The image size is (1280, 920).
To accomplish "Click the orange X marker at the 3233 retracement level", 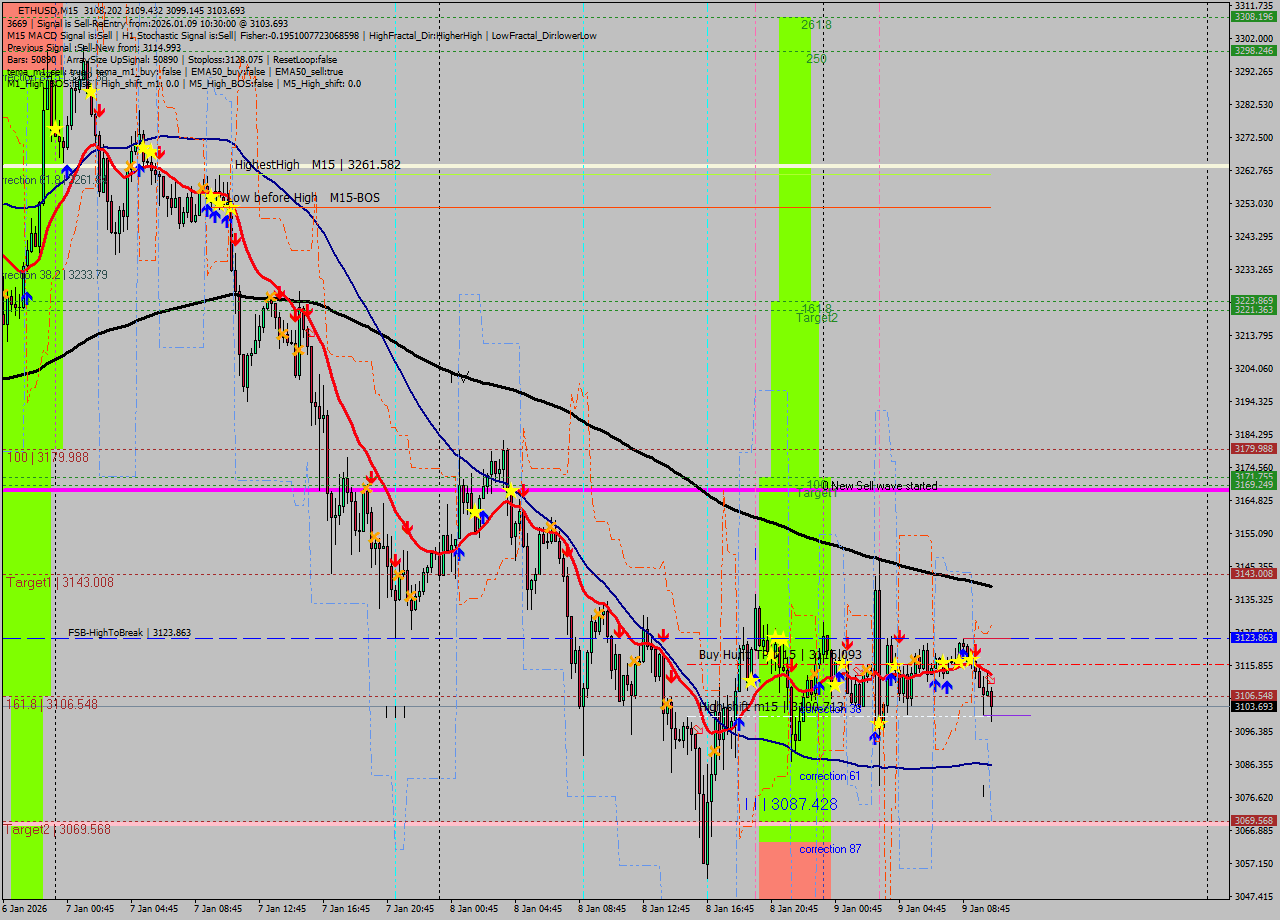I will pyautogui.click(x=271, y=296).
